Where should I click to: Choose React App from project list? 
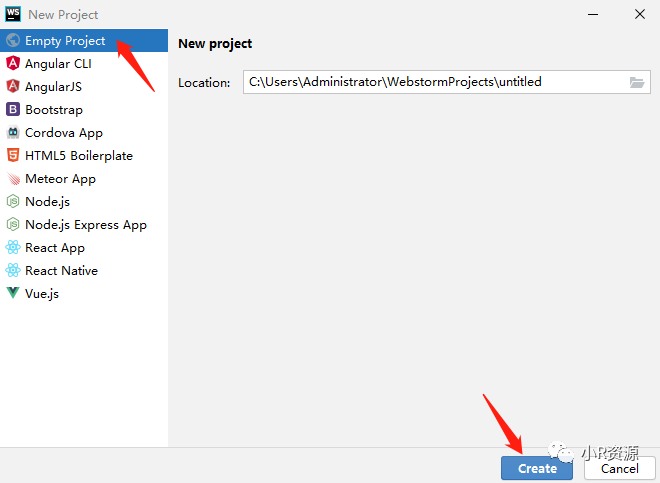tap(55, 248)
